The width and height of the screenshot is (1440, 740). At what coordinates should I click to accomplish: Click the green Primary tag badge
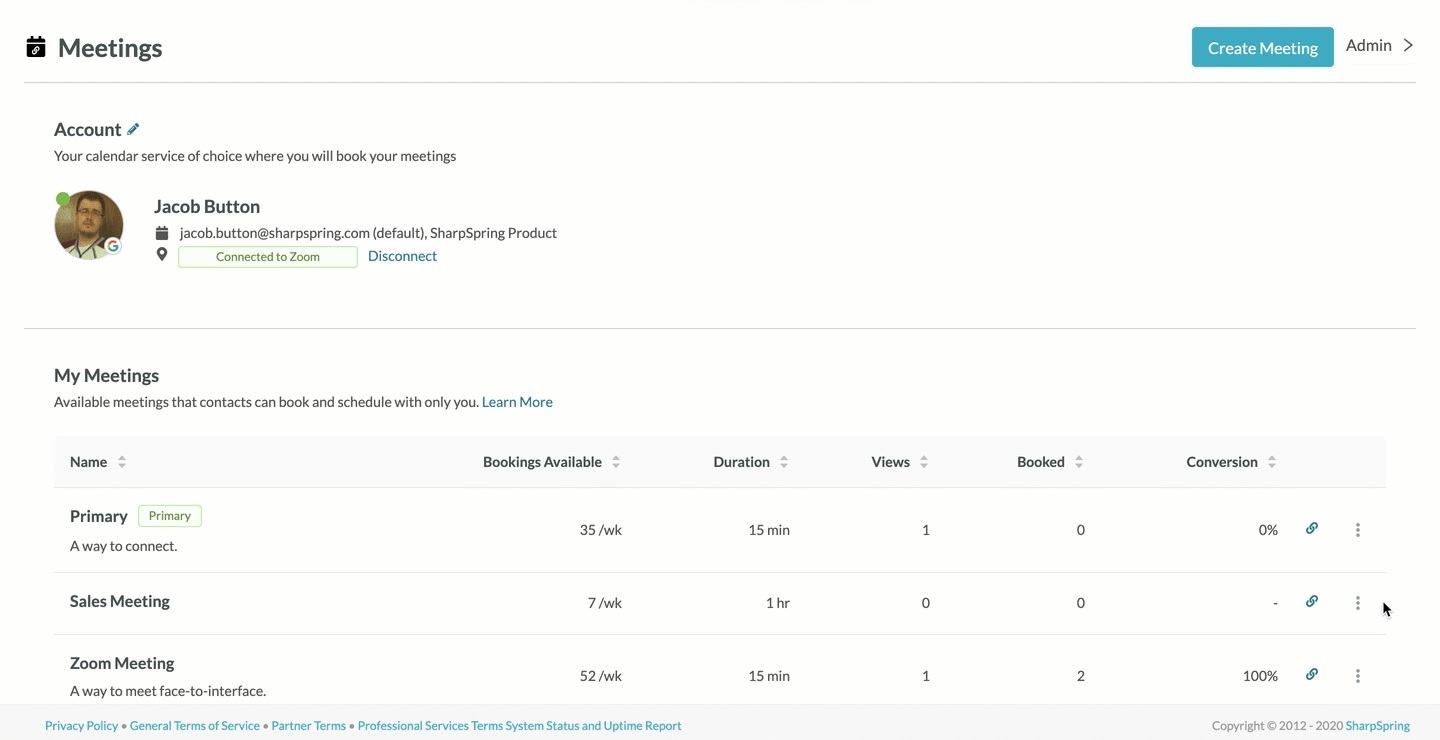tap(170, 516)
